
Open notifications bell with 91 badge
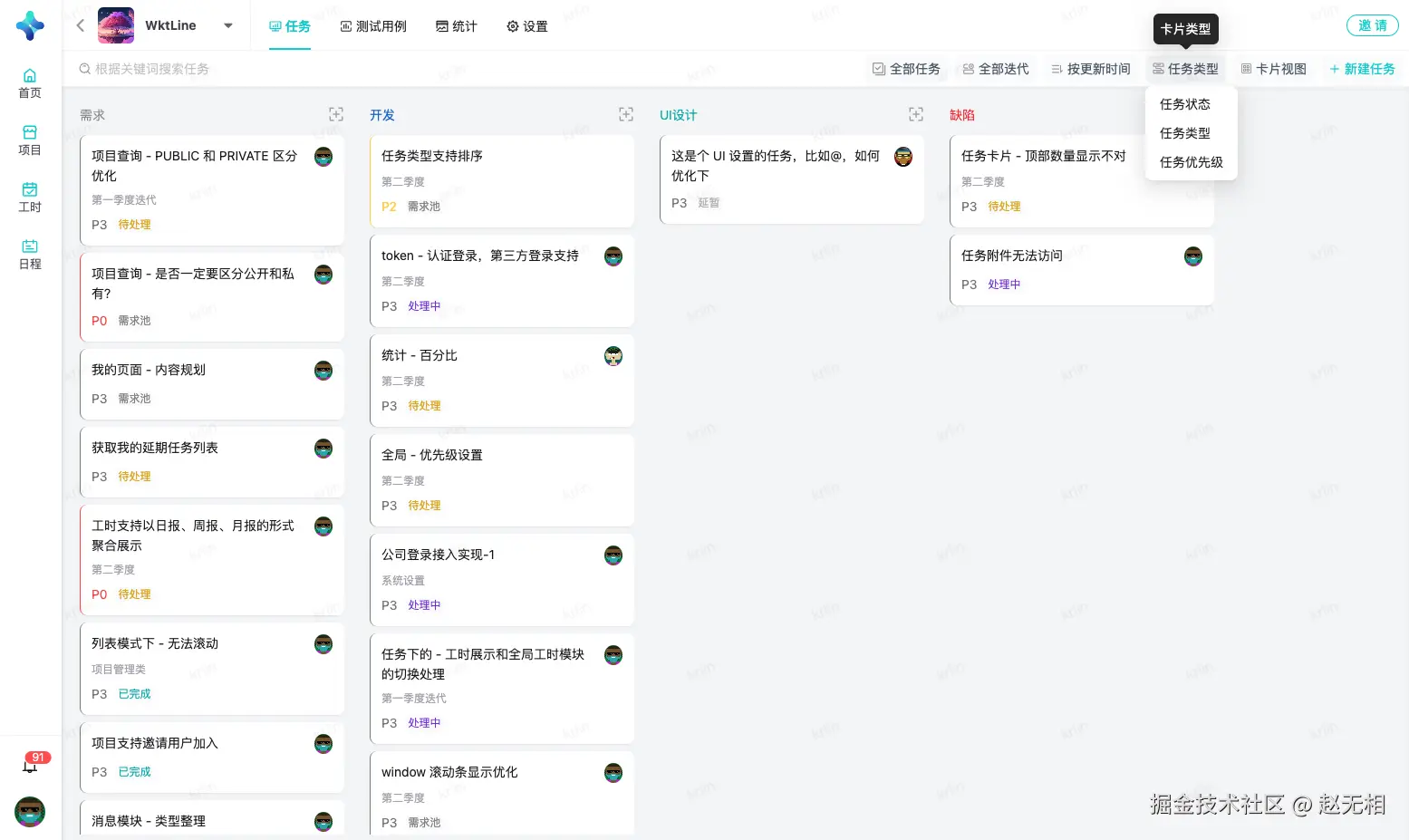coord(32,764)
